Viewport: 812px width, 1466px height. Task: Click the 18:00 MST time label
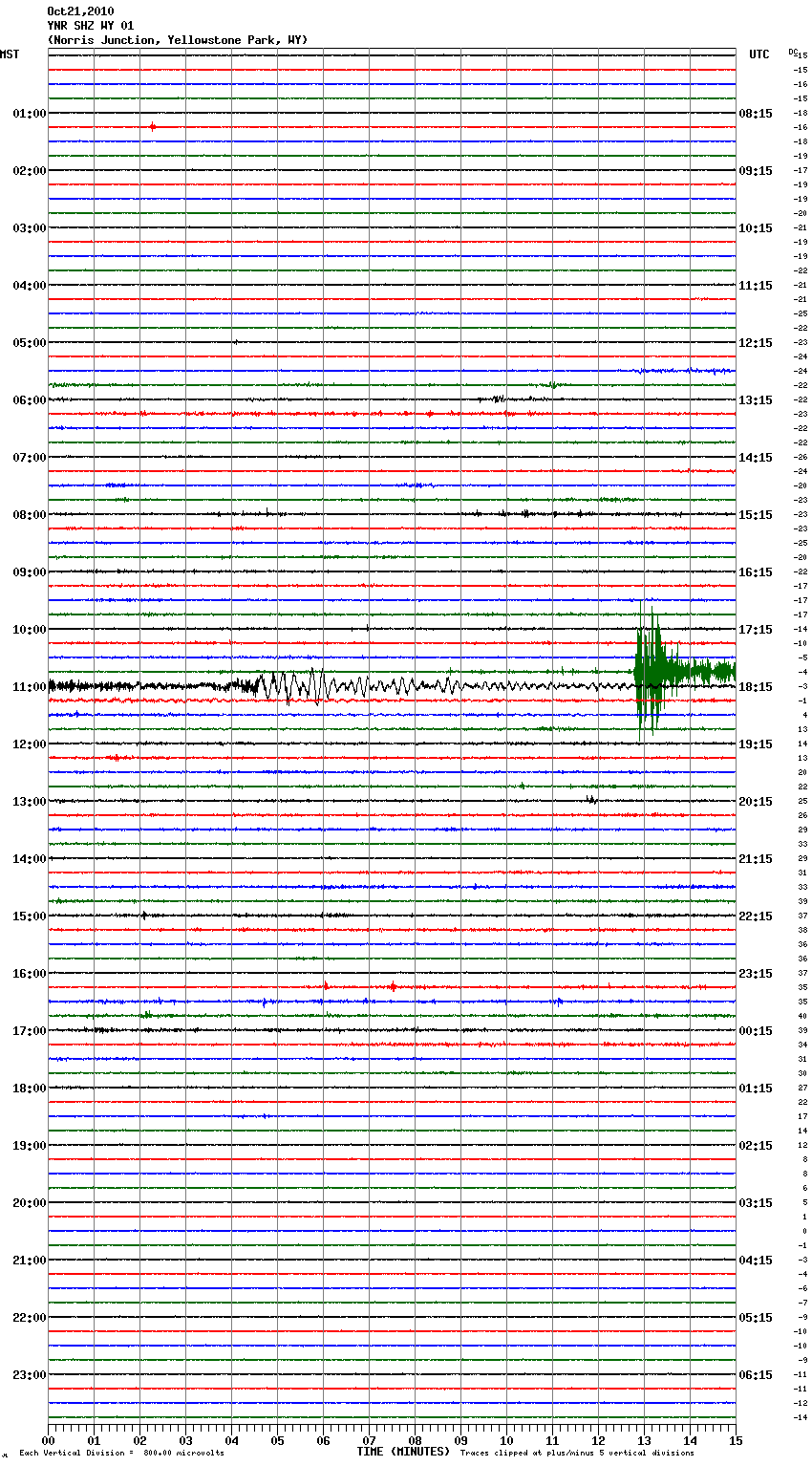[x=30, y=1089]
